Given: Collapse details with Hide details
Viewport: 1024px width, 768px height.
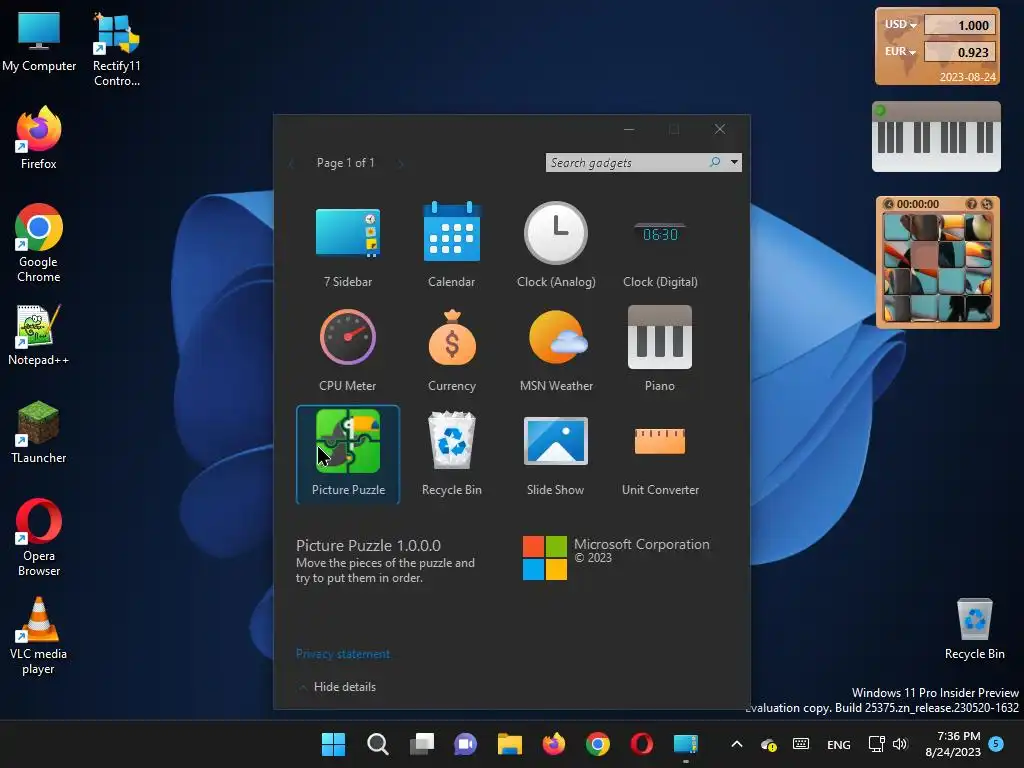Looking at the screenshot, I should [x=344, y=686].
